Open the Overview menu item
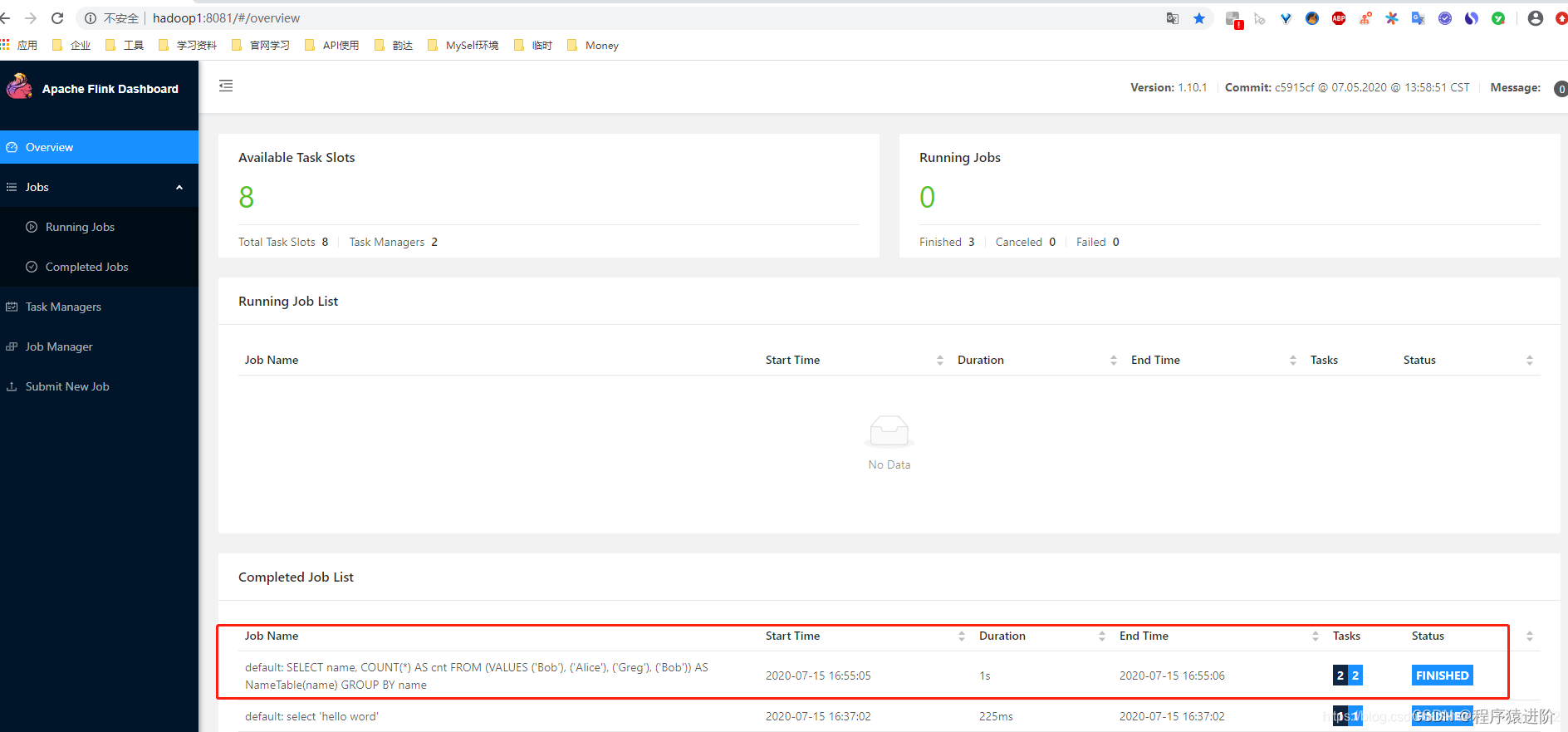The width and height of the screenshot is (1568, 732). [x=99, y=147]
